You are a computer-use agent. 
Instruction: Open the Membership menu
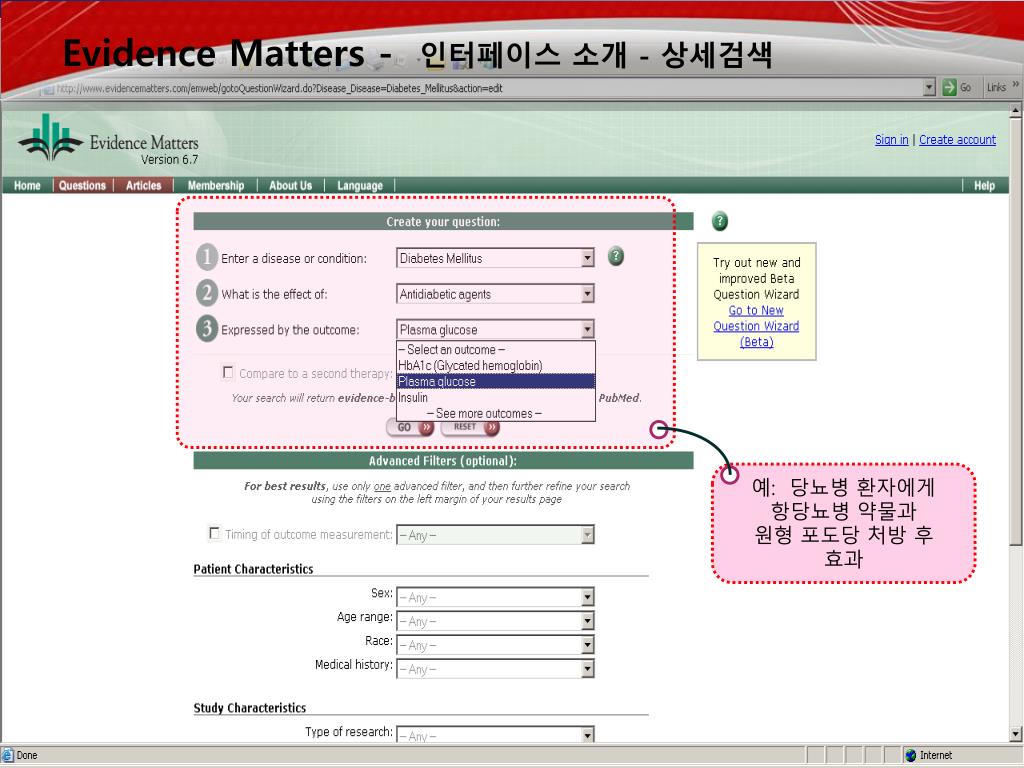click(x=216, y=185)
